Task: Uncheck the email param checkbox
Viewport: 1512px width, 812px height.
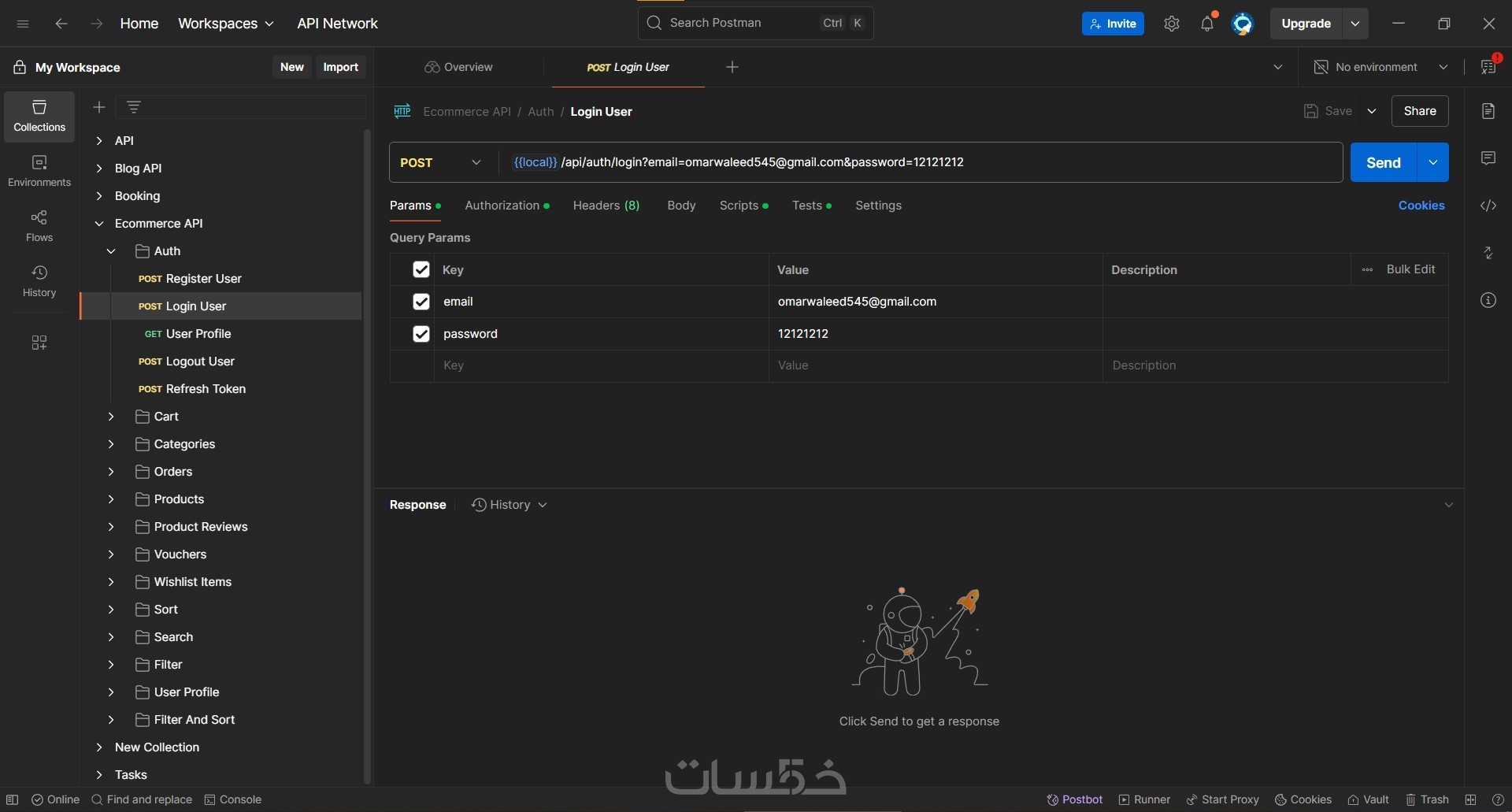Action: [421, 302]
